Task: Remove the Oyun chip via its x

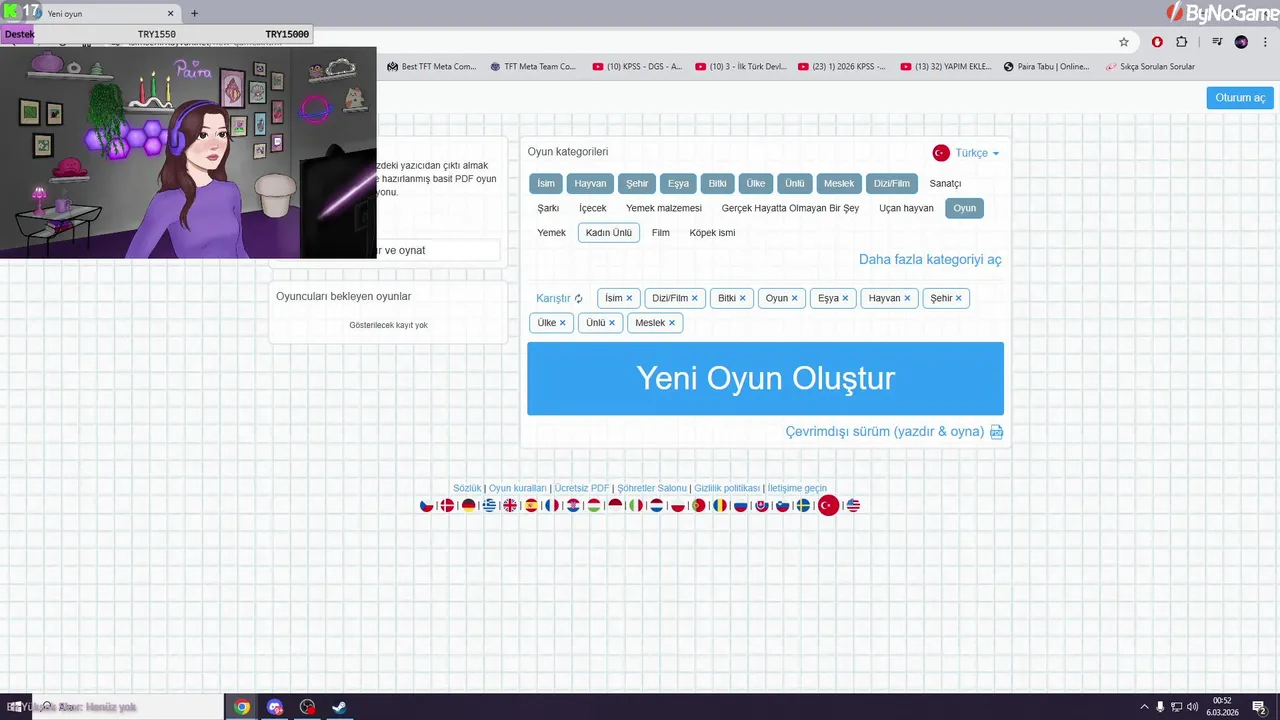Action: pyautogui.click(x=795, y=298)
